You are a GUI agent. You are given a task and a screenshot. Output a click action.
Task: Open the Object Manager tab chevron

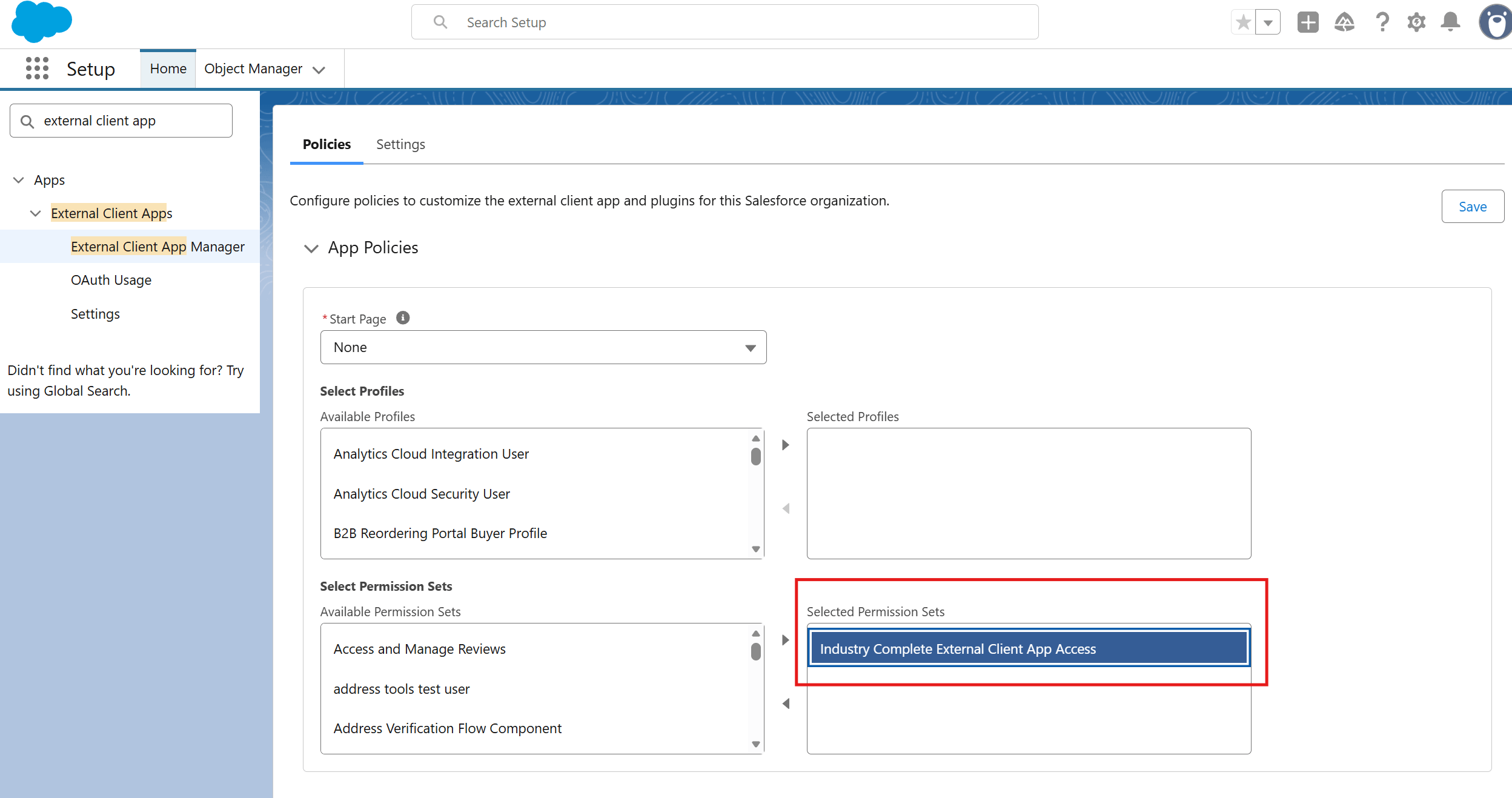[x=319, y=70]
